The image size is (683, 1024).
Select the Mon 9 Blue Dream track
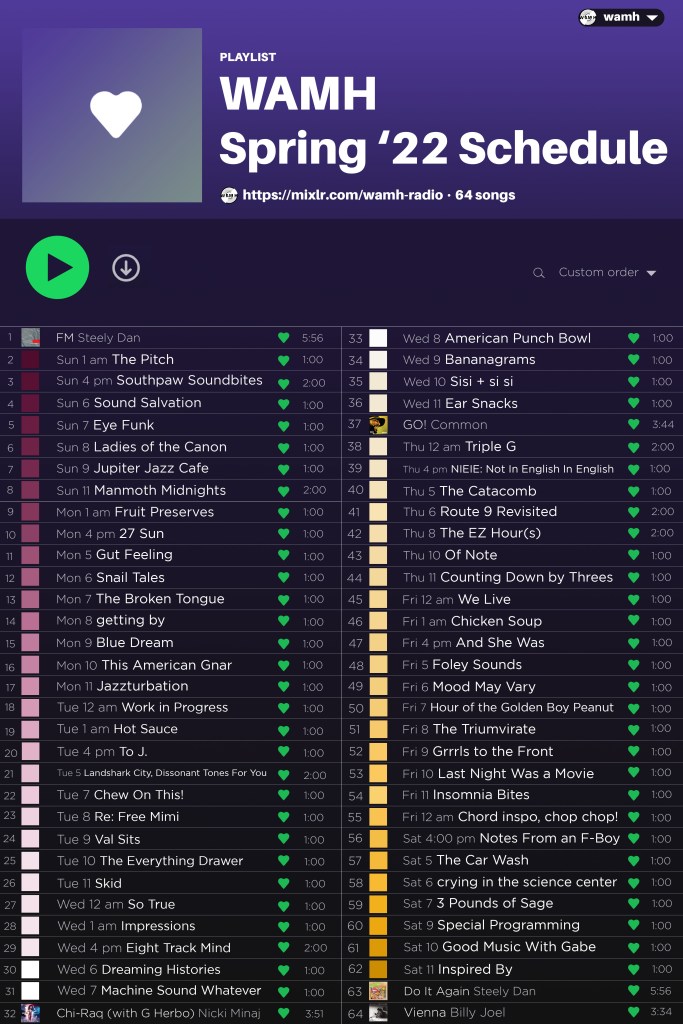tap(135, 643)
